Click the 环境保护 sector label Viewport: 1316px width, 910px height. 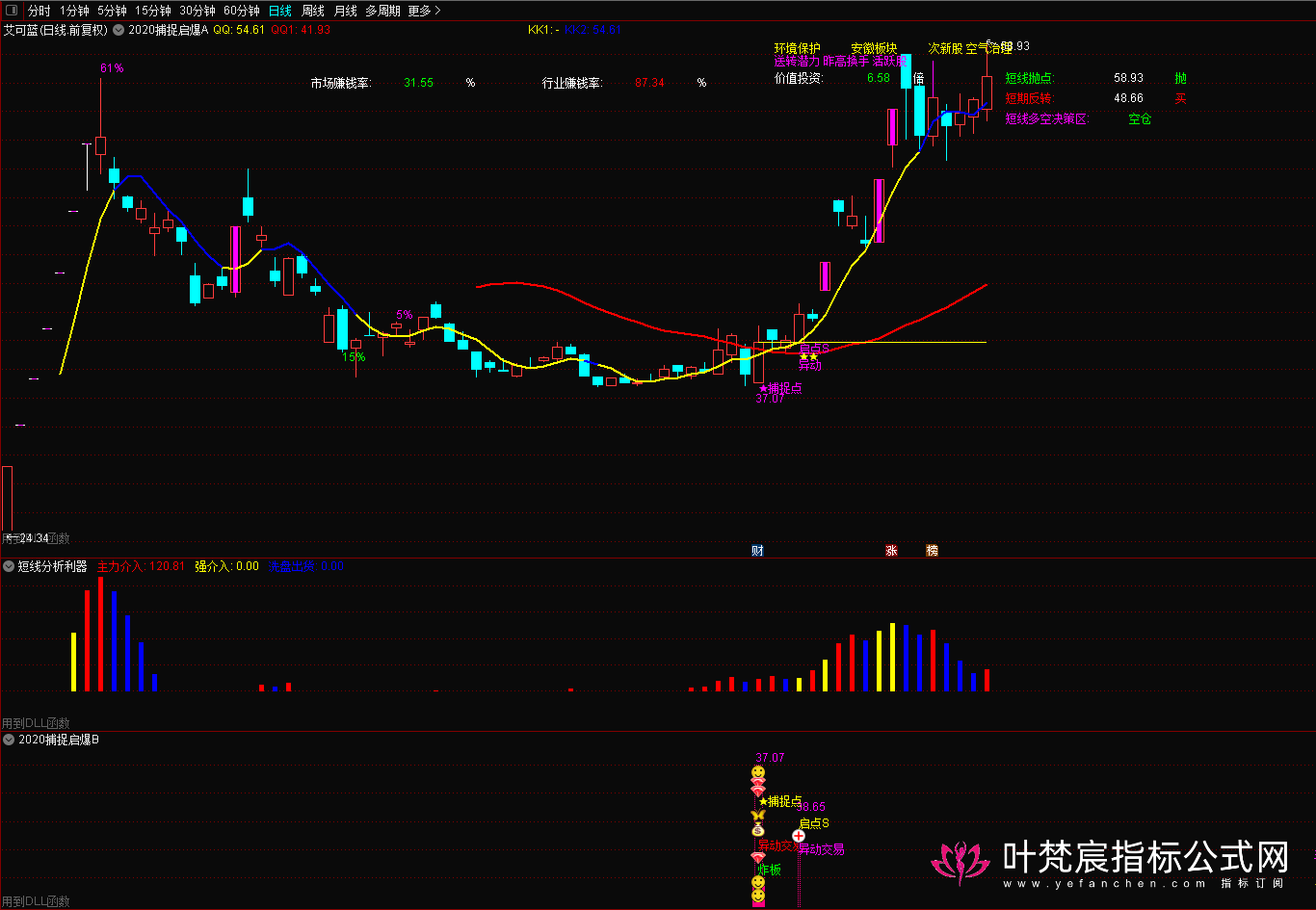(x=797, y=48)
